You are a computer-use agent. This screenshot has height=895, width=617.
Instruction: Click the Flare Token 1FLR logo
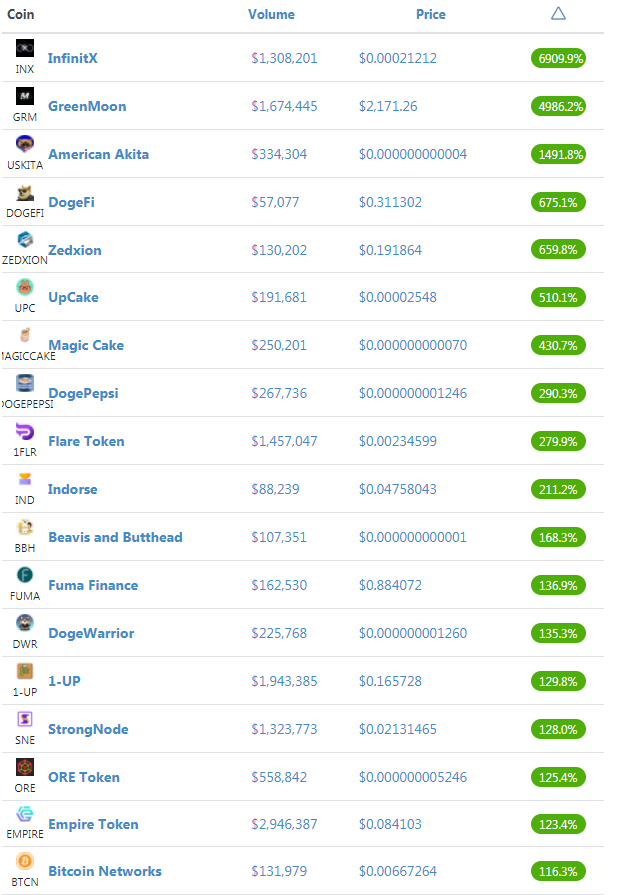pos(25,432)
